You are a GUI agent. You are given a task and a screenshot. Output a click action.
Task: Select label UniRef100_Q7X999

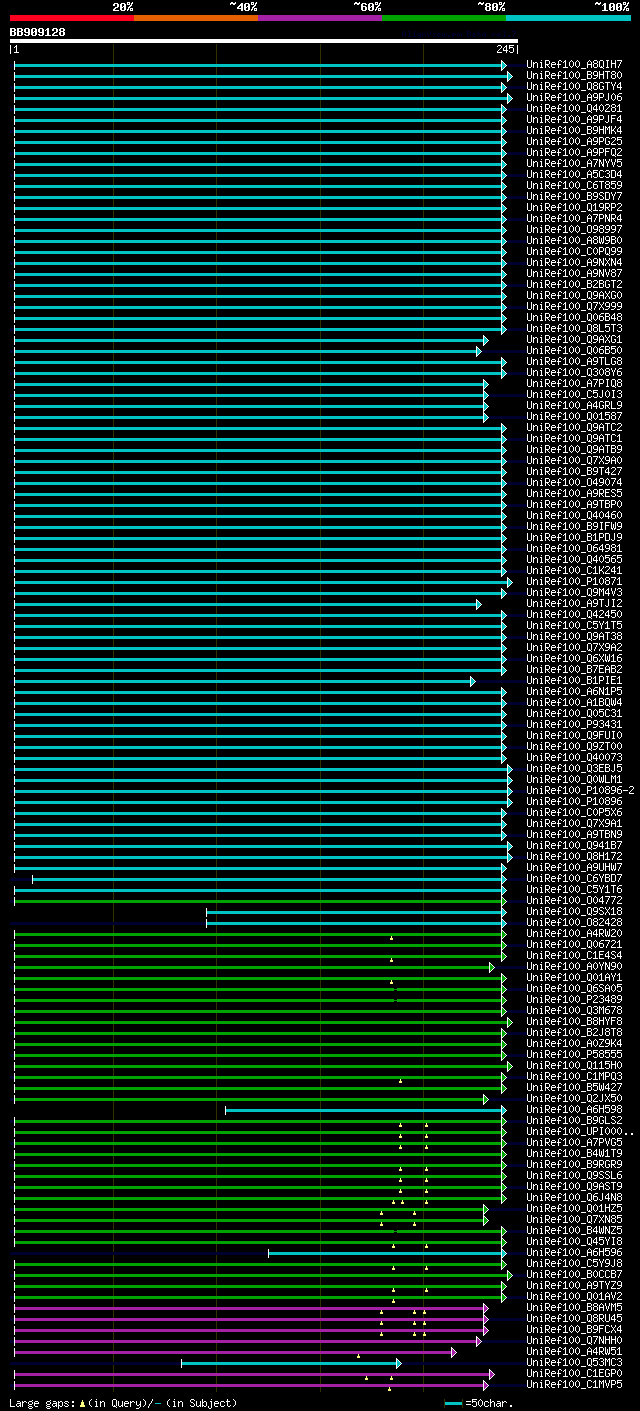coord(574,306)
